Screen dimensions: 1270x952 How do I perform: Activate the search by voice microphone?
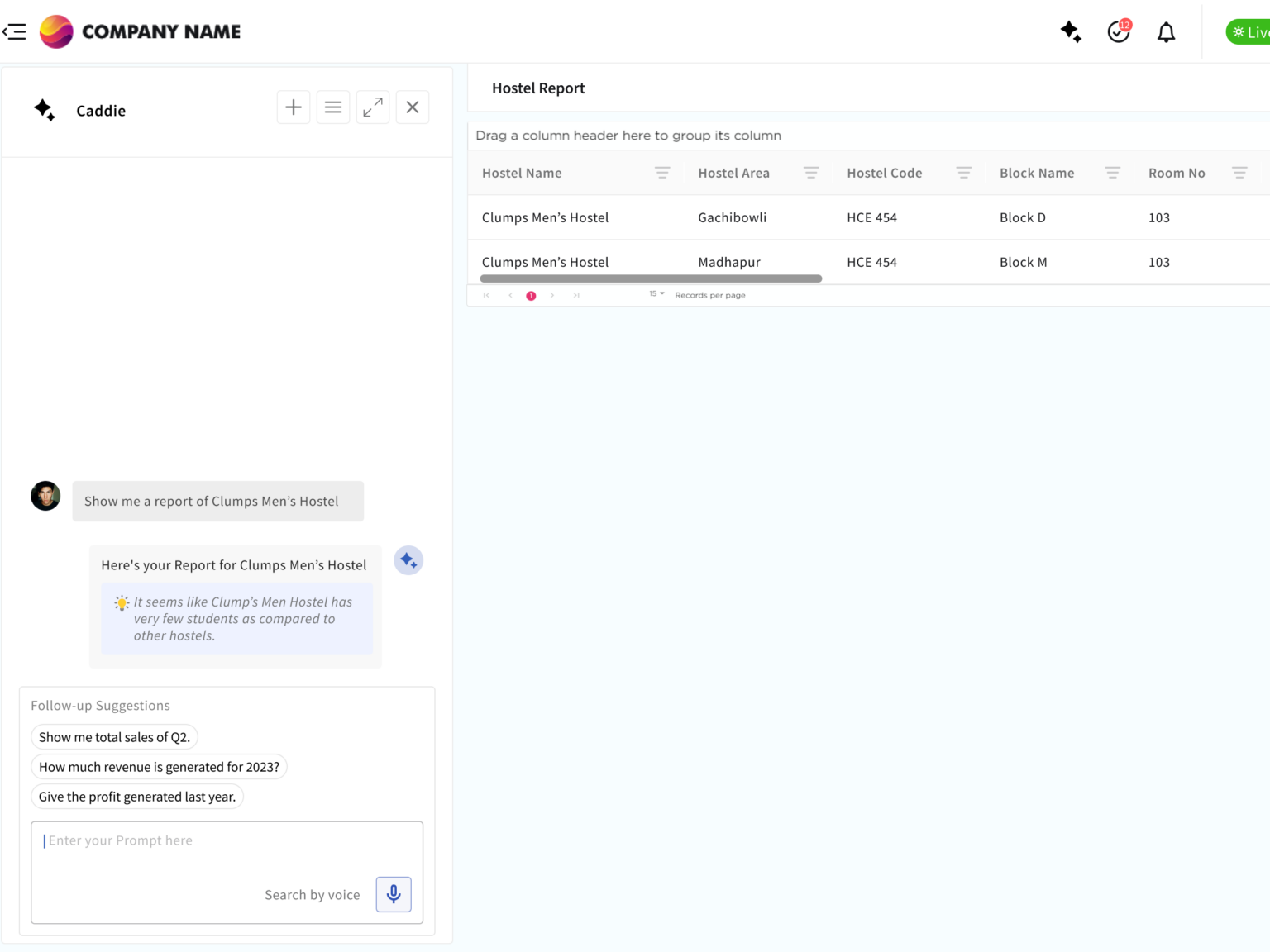click(394, 894)
